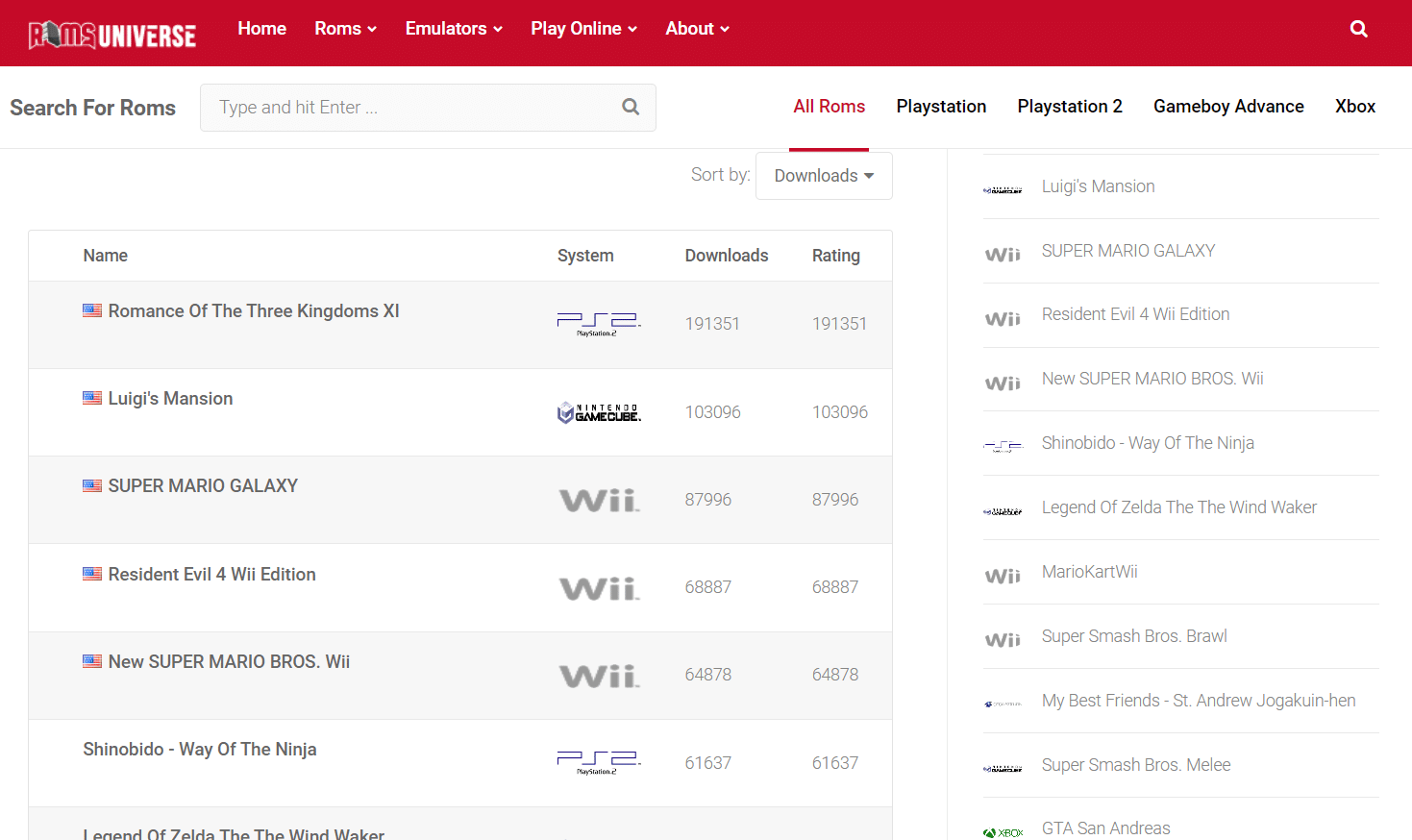The height and width of the screenshot is (840, 1412).
Task: Expand the Play Online menu
Action: (583, 29)
